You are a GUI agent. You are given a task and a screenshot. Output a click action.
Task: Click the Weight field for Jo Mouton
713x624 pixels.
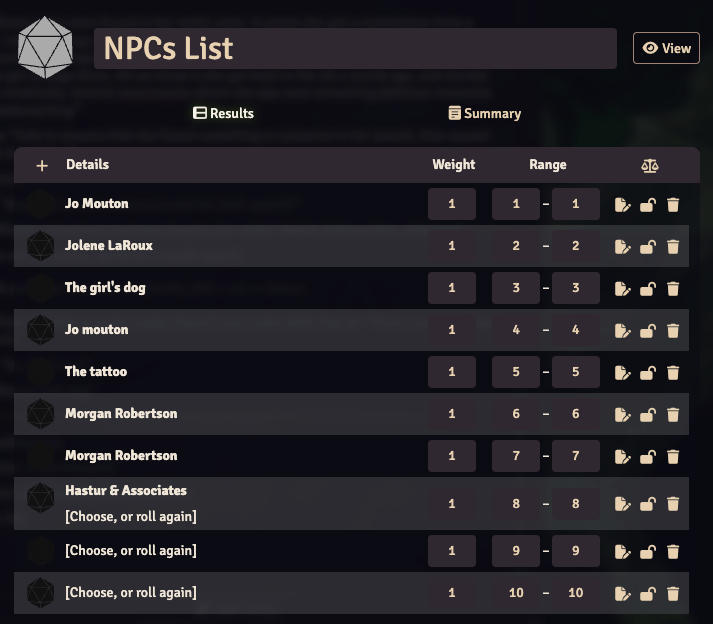tap(452, 204)
